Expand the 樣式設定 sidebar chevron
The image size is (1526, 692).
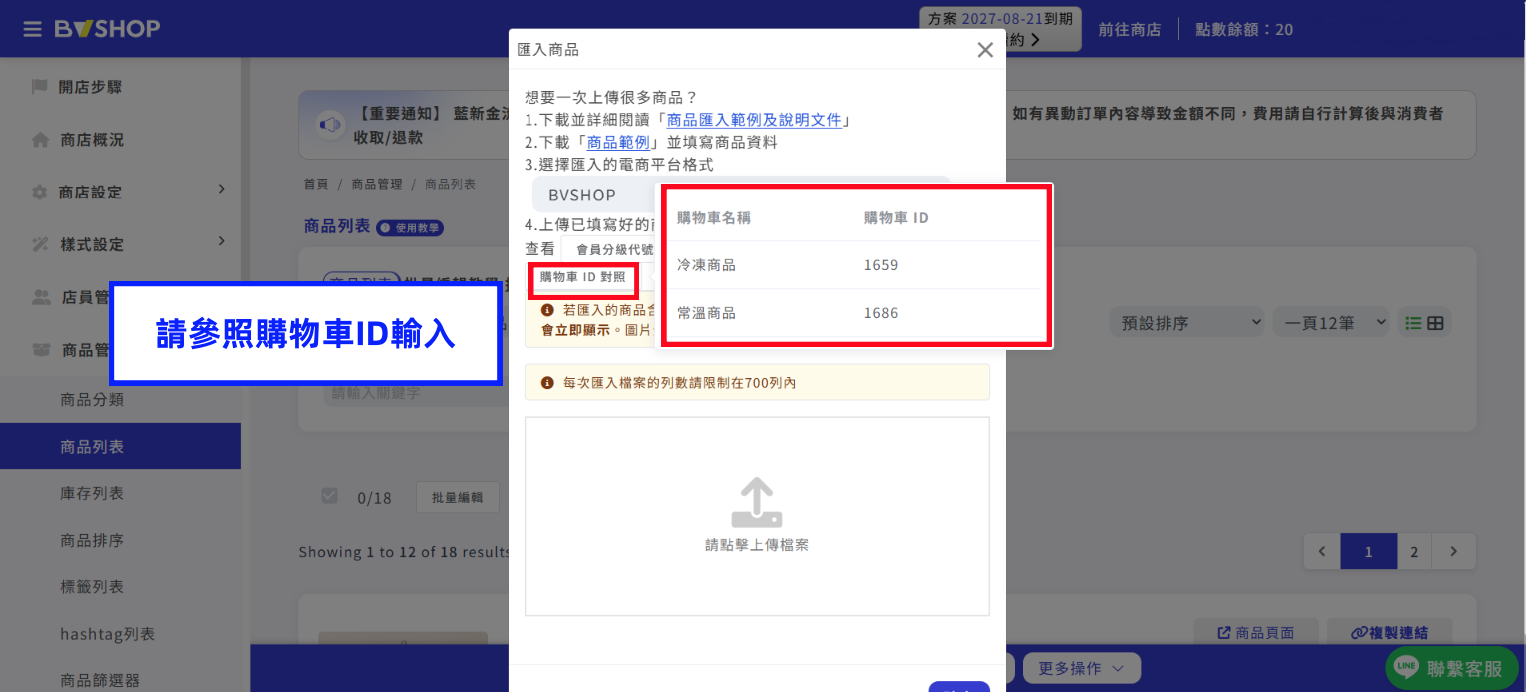[222, 241]
